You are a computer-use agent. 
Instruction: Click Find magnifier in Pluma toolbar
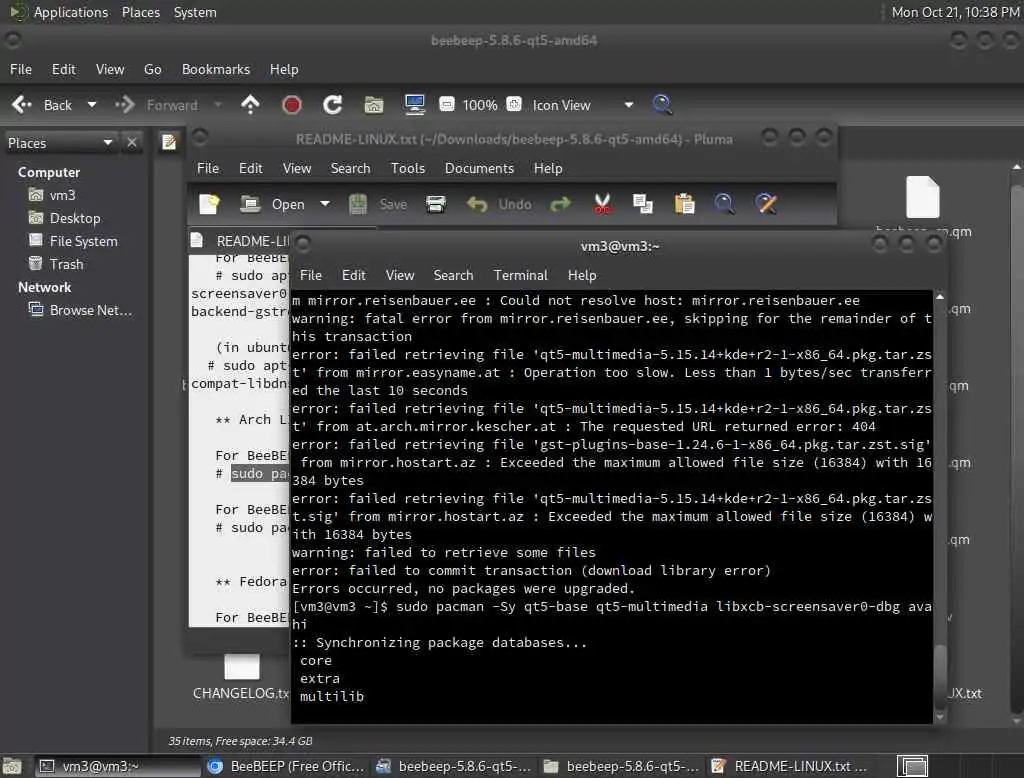pos(725,204)
